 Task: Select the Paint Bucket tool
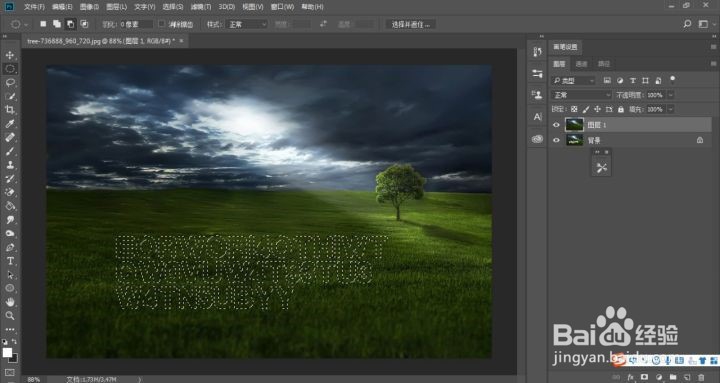(x=10, y=206)
